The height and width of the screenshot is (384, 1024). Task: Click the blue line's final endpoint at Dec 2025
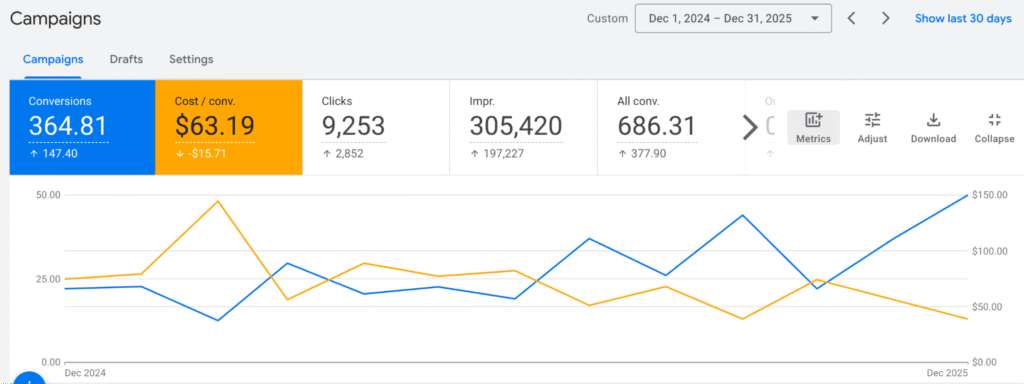[967, 195]
